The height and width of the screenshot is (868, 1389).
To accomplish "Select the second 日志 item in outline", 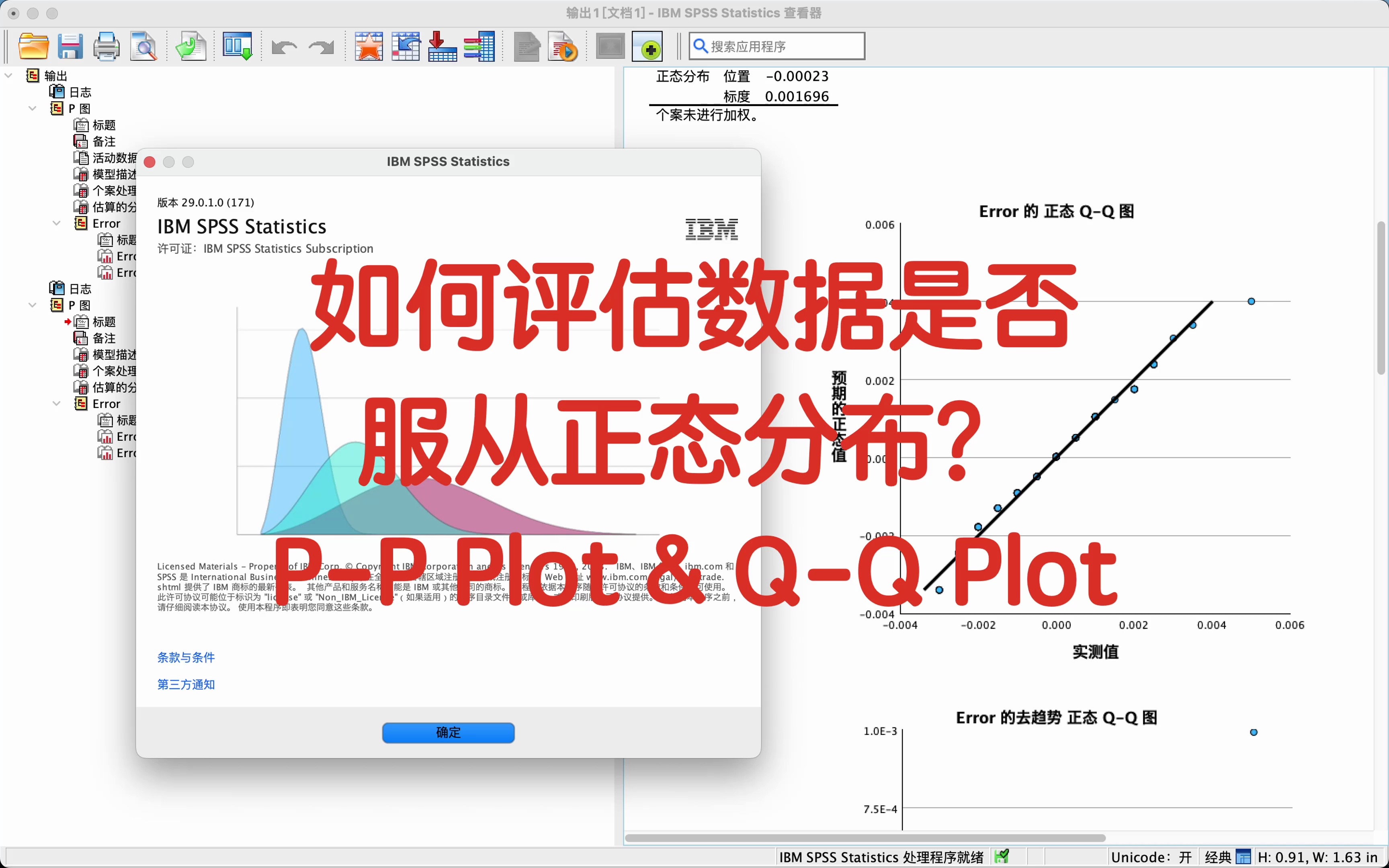I will (71, 289).
